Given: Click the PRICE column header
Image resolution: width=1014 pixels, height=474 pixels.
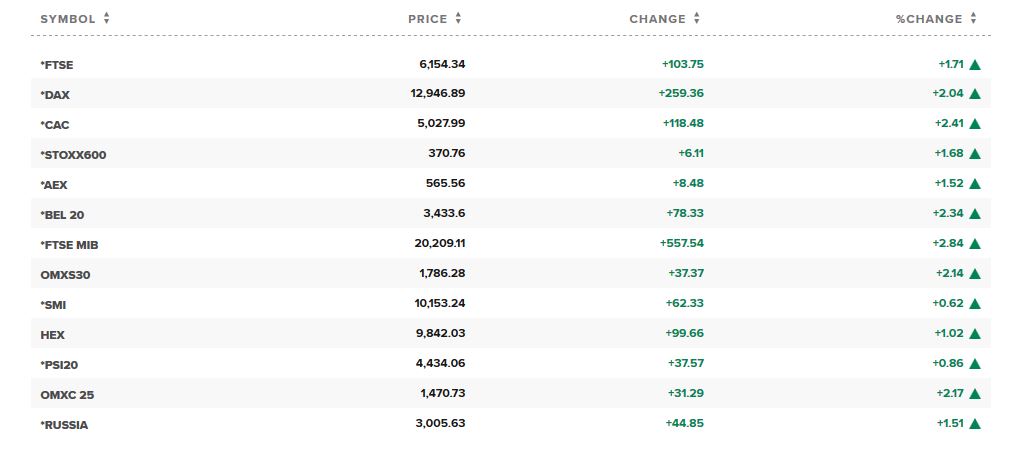Looking at the screenshot, I should pos(427,19).
